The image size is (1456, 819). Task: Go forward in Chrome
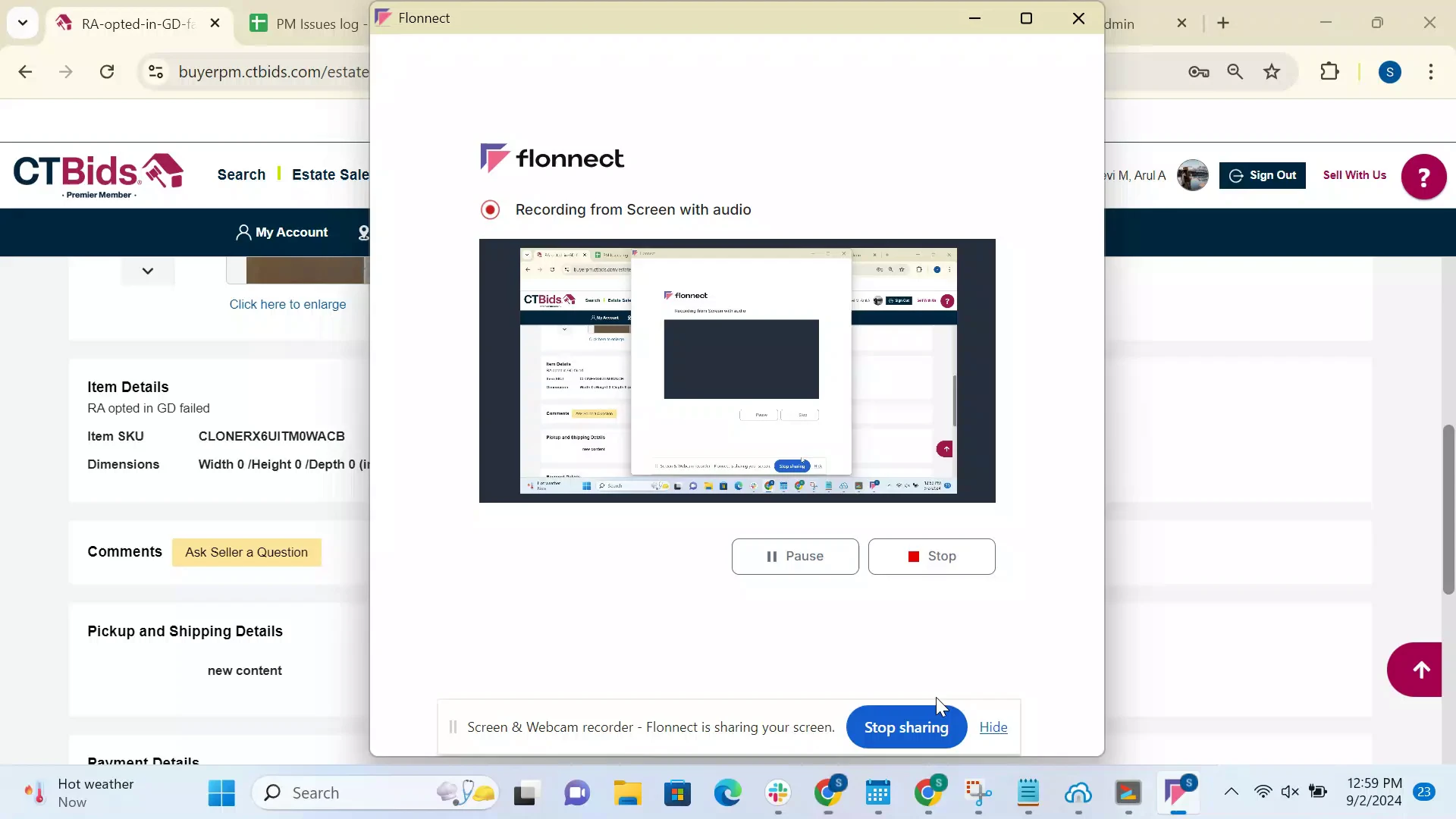point(66,72)
